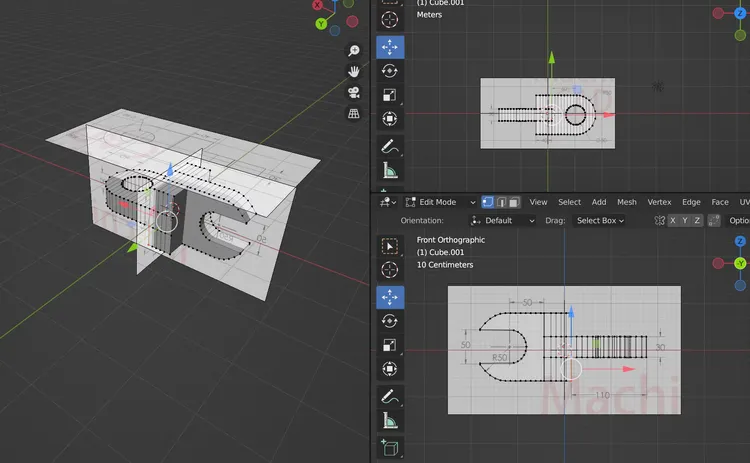This screenshot has width=750, height=463.
Task: Enable vertex select mode
Action: pos(487,202)
